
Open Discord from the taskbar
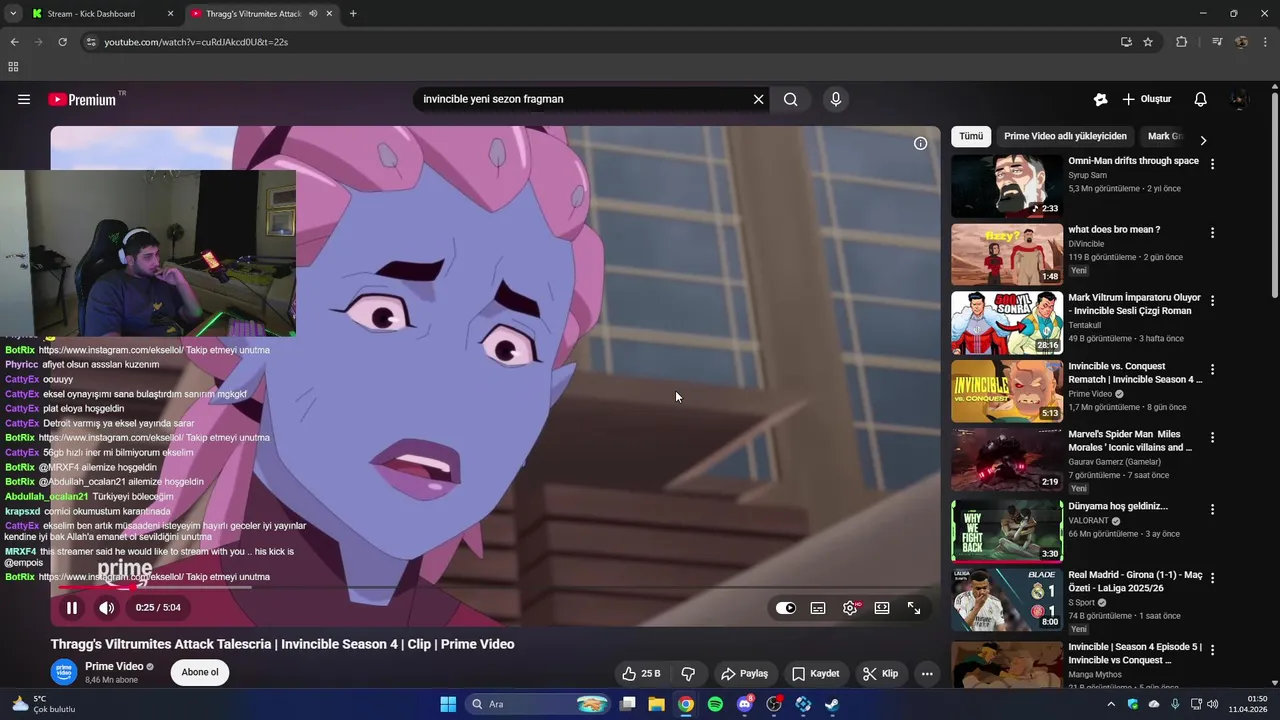[x=745, y=704]
